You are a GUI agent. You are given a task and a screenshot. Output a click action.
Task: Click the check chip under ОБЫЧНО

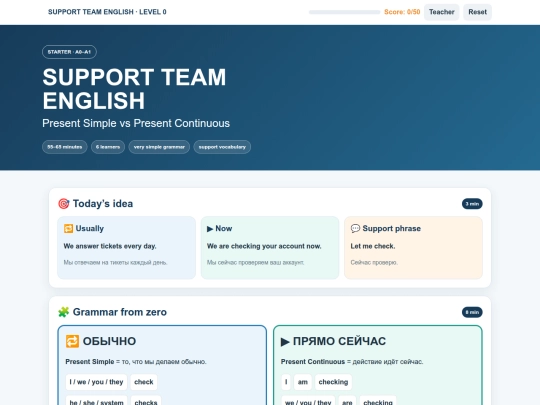144,382
